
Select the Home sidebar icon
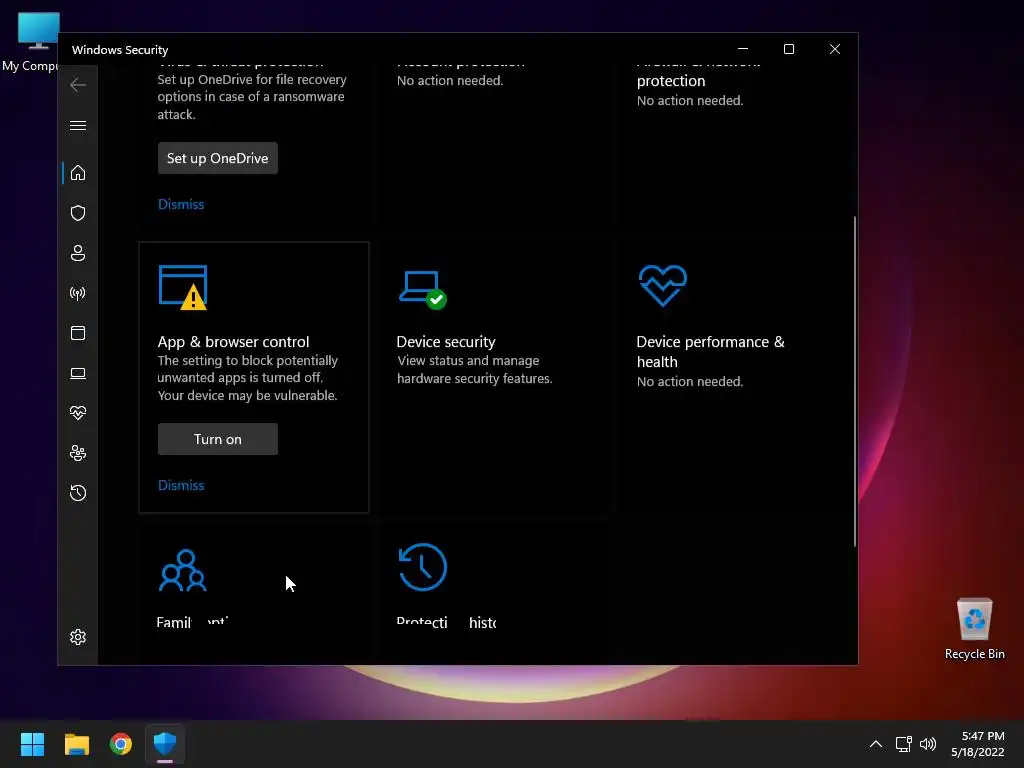[x=78, y=173]
